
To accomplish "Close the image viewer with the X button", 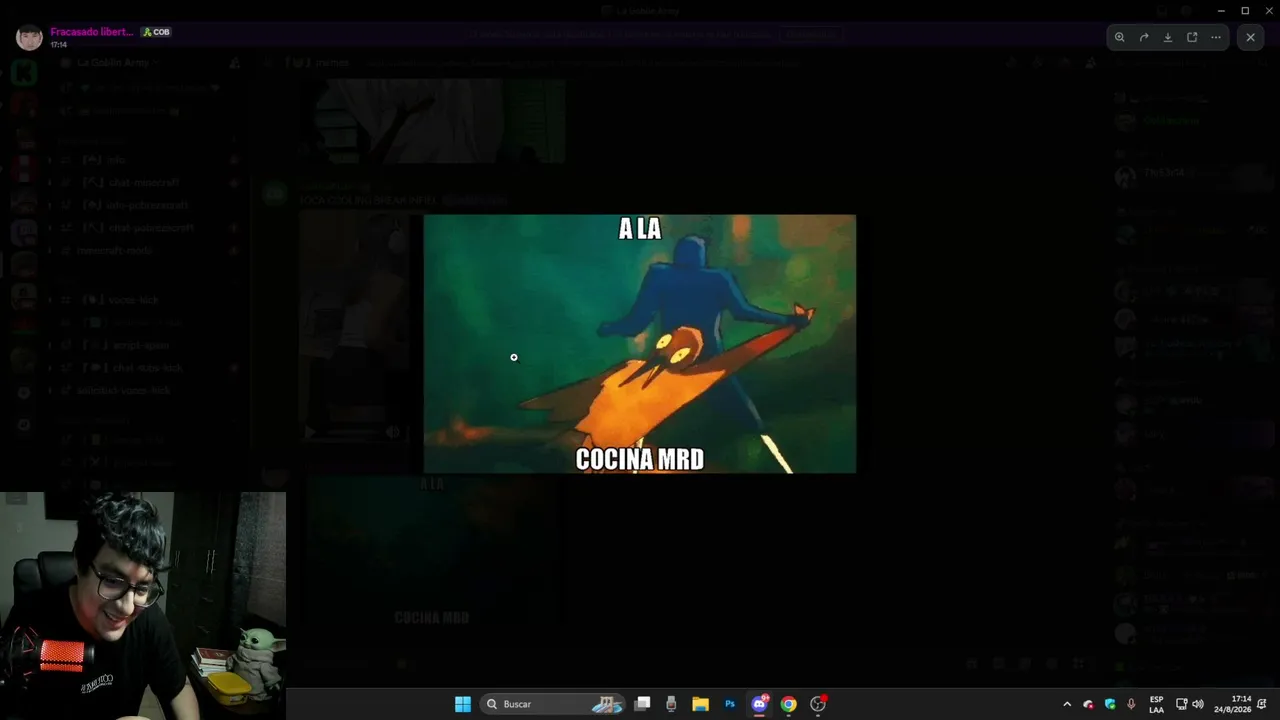I will click(x=1250, y=37).
